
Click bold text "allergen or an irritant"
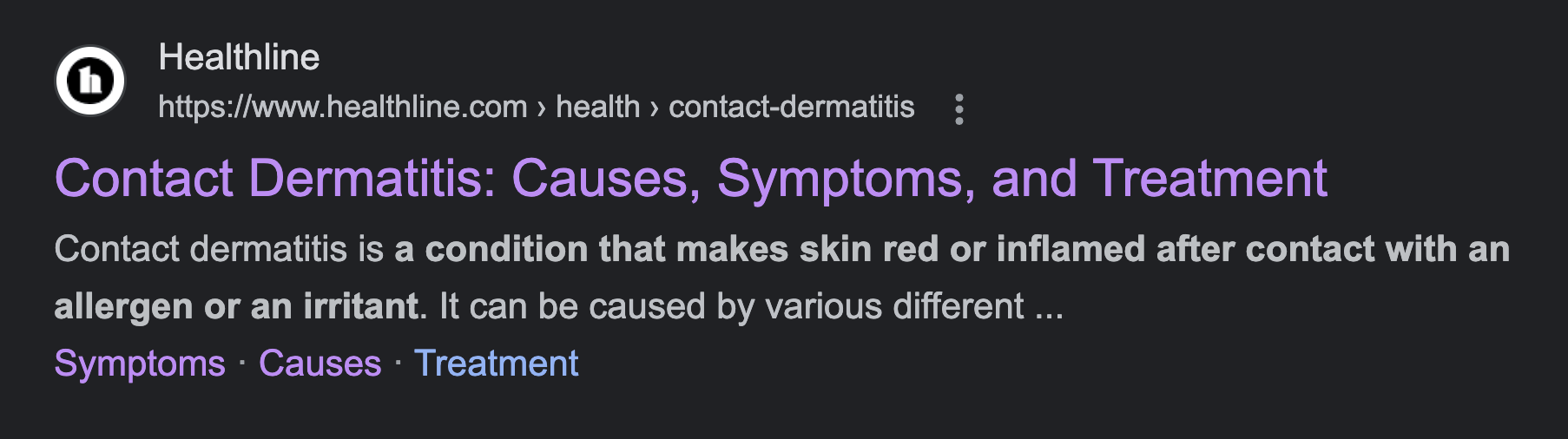237,307
